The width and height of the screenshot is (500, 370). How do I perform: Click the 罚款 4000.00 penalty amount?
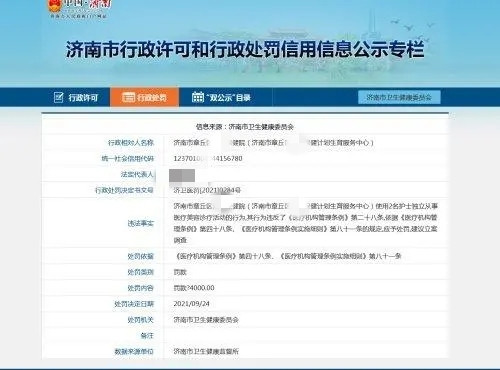point(194,288)
